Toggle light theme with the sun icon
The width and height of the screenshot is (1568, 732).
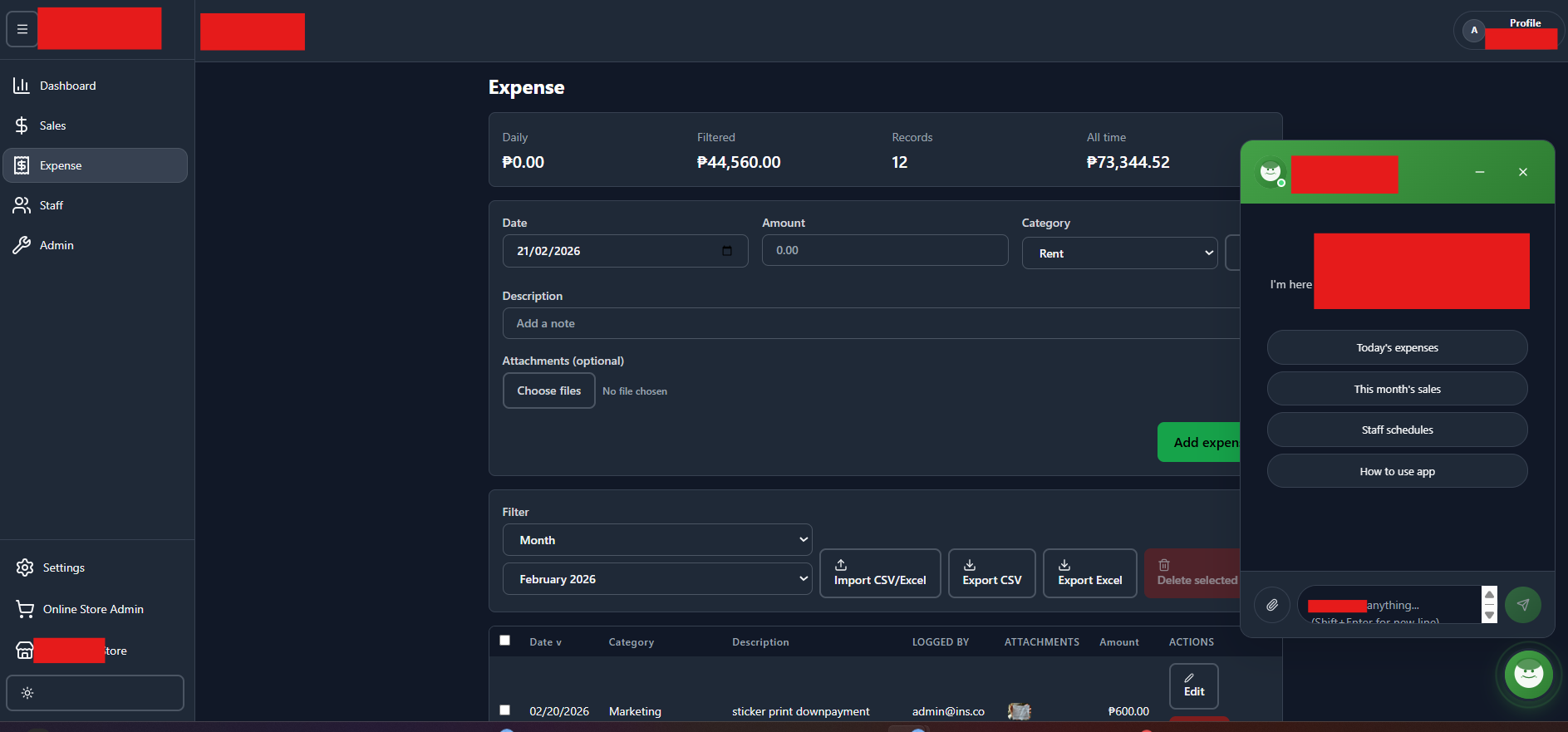[x=27, y=693]
